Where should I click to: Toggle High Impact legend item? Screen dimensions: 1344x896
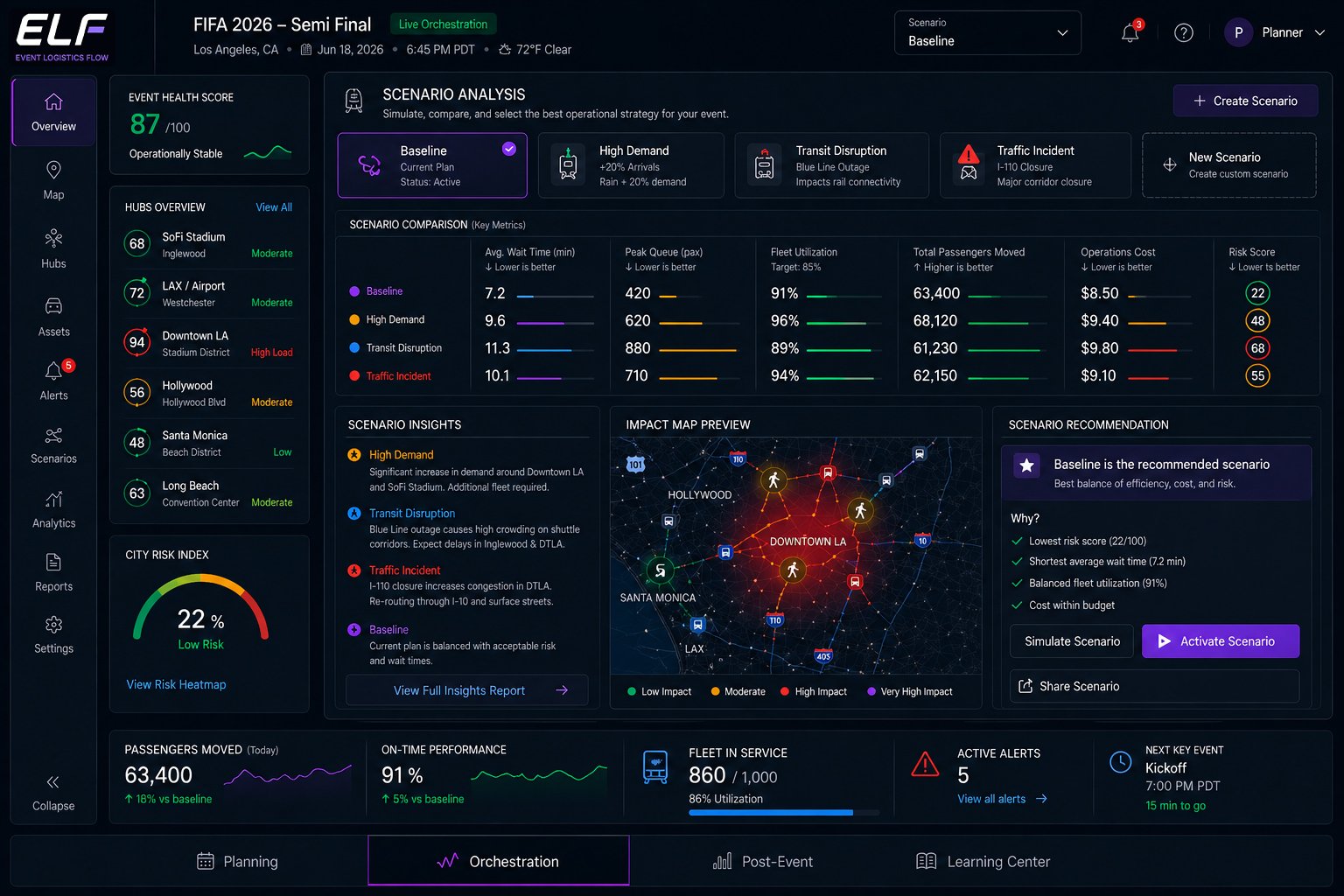point(814,691)
